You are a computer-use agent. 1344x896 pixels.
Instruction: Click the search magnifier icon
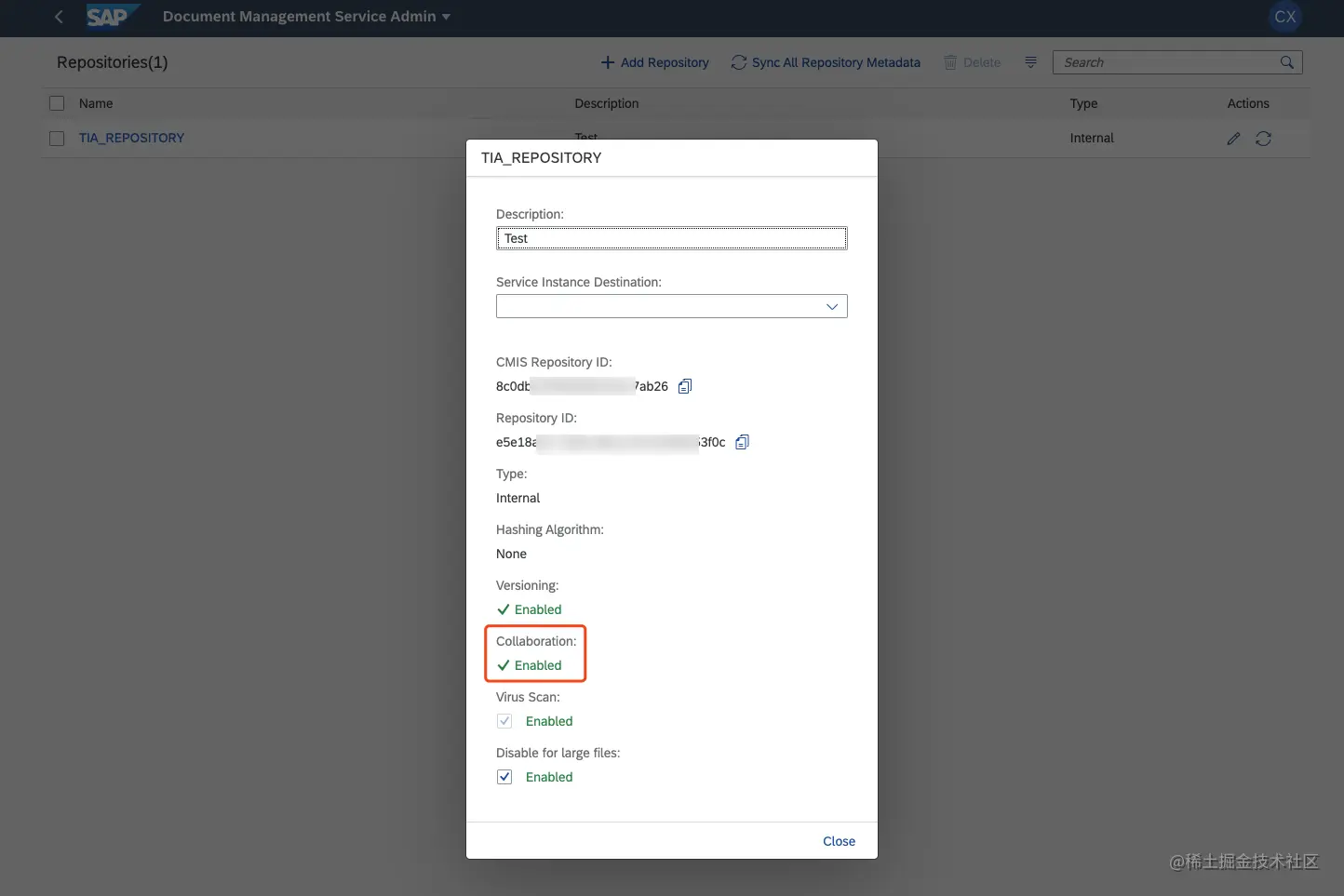[x=1287, y=62]
